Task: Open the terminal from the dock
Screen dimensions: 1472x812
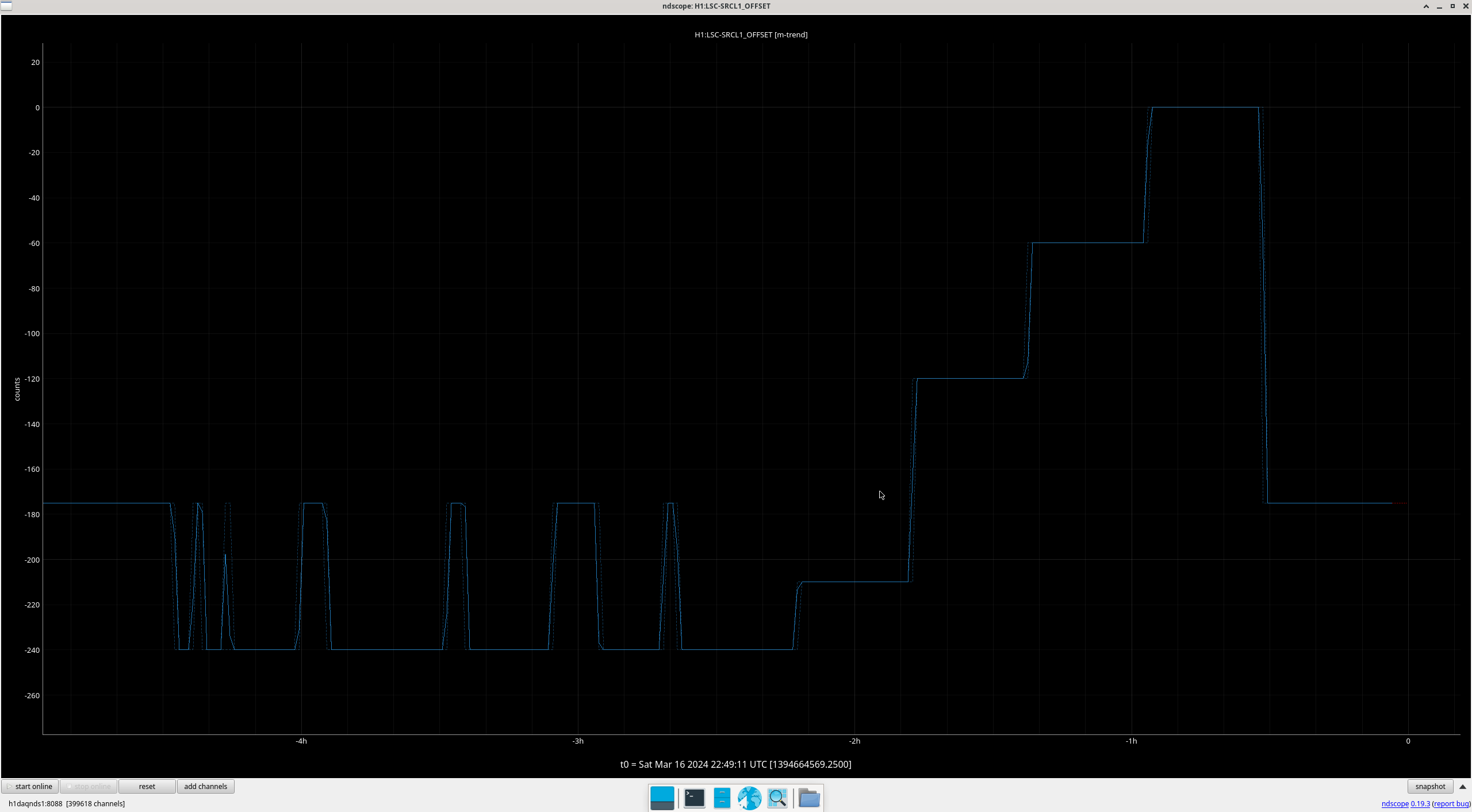Action: [x=694, y=798]
